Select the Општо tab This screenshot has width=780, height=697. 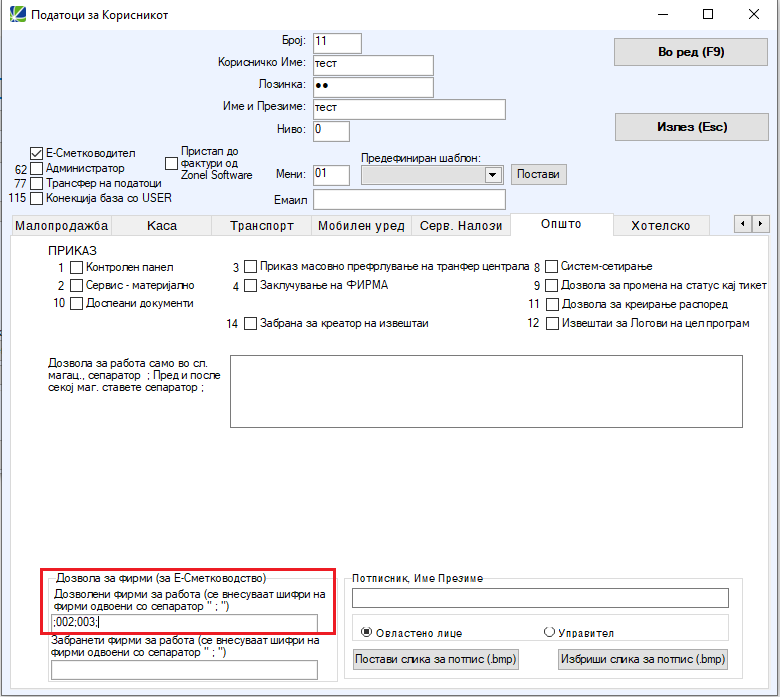point(561,224)
